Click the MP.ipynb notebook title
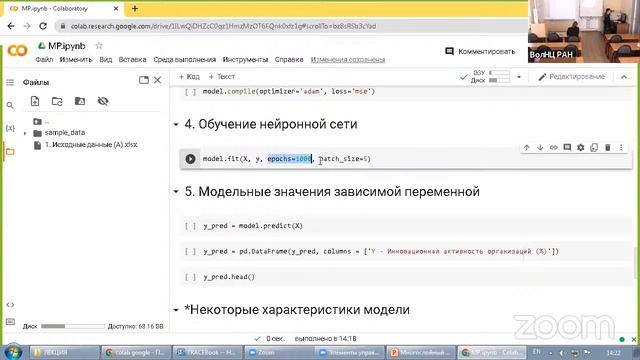 pyautogui.click(x=67, y=46)
